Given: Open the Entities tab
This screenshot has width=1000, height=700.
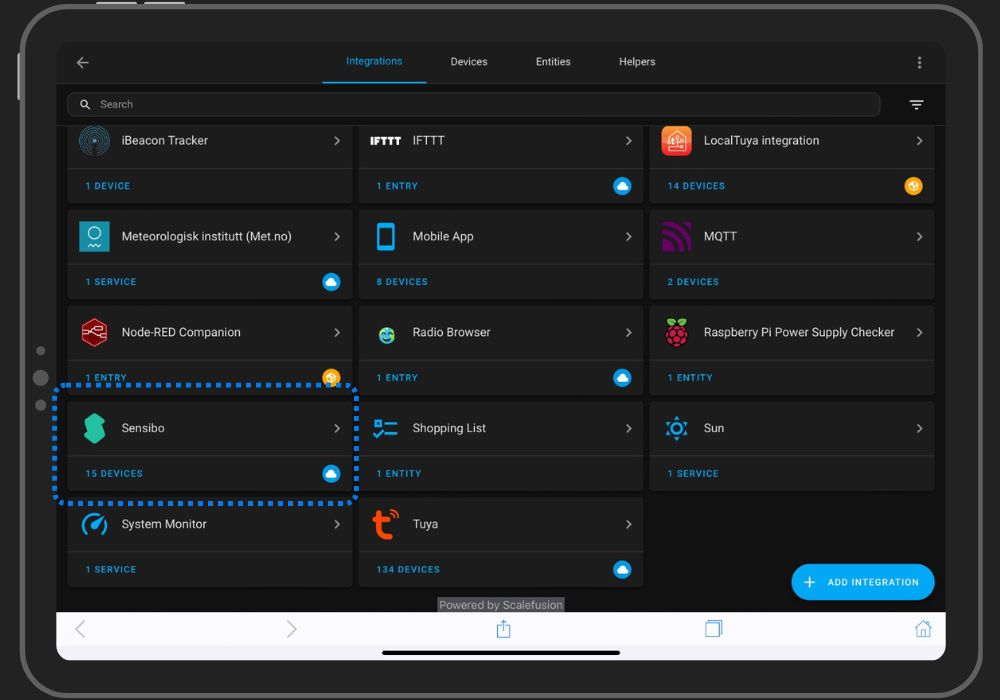Looking at the screenshot, I should [x=553, y=61].
